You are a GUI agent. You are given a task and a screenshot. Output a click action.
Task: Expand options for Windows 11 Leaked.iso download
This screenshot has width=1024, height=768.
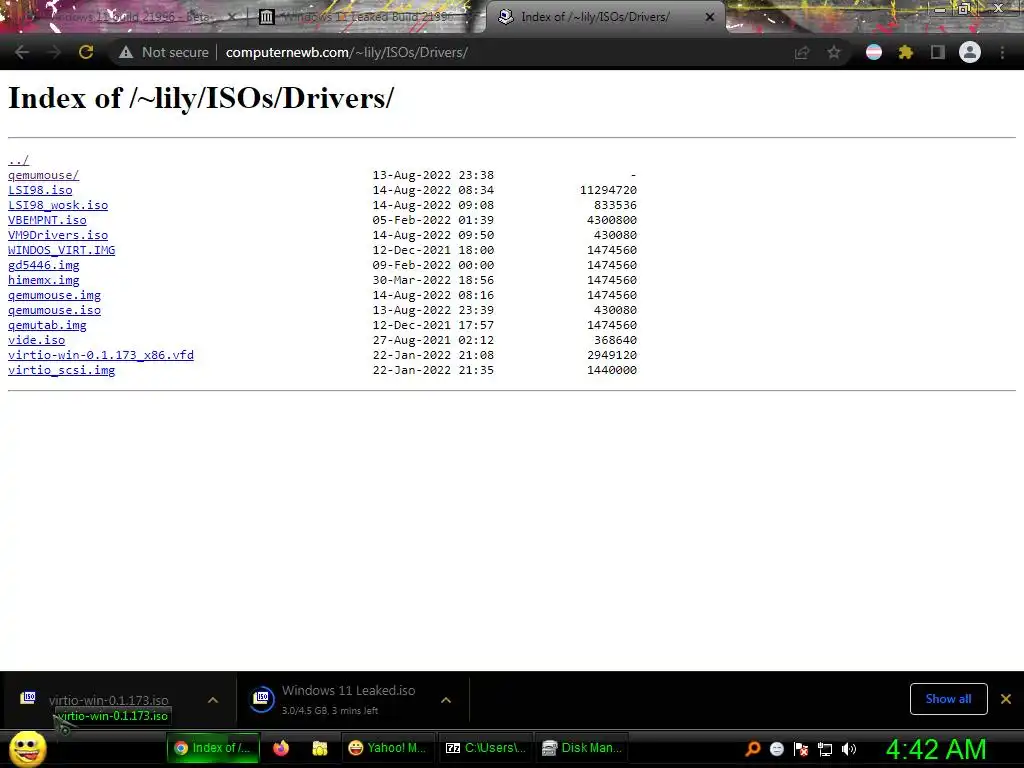click(x=446, y=700)
